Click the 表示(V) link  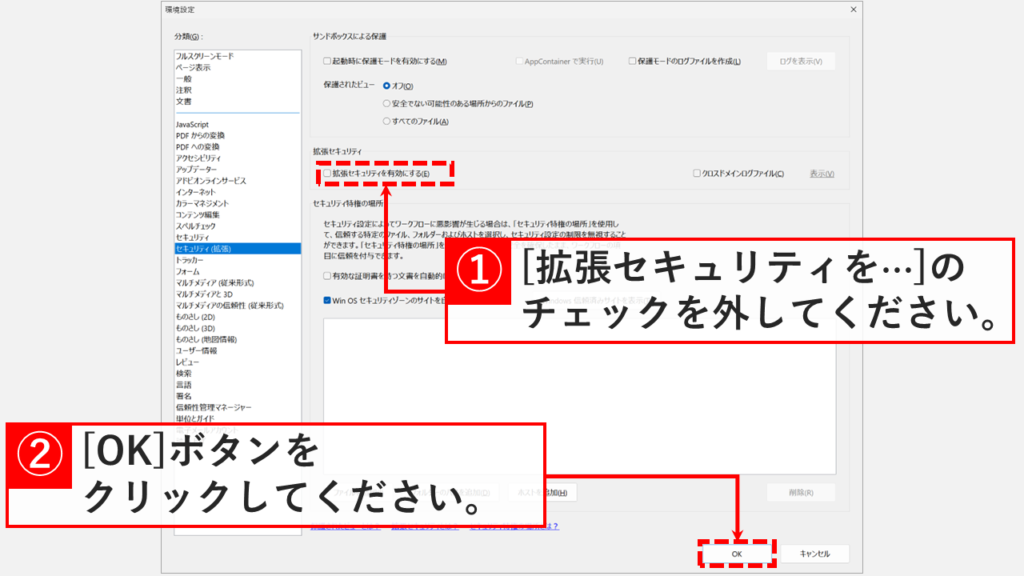(x=822, y=174)
